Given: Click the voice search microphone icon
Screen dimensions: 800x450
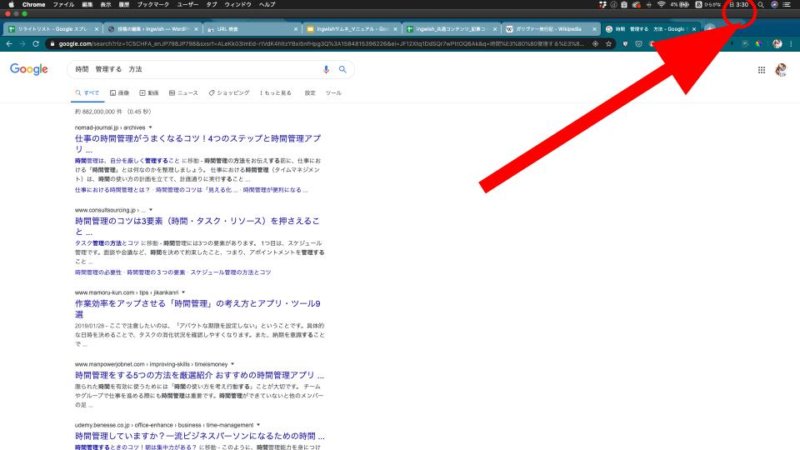Looking at the screenshot, I should tap(326, 69).
